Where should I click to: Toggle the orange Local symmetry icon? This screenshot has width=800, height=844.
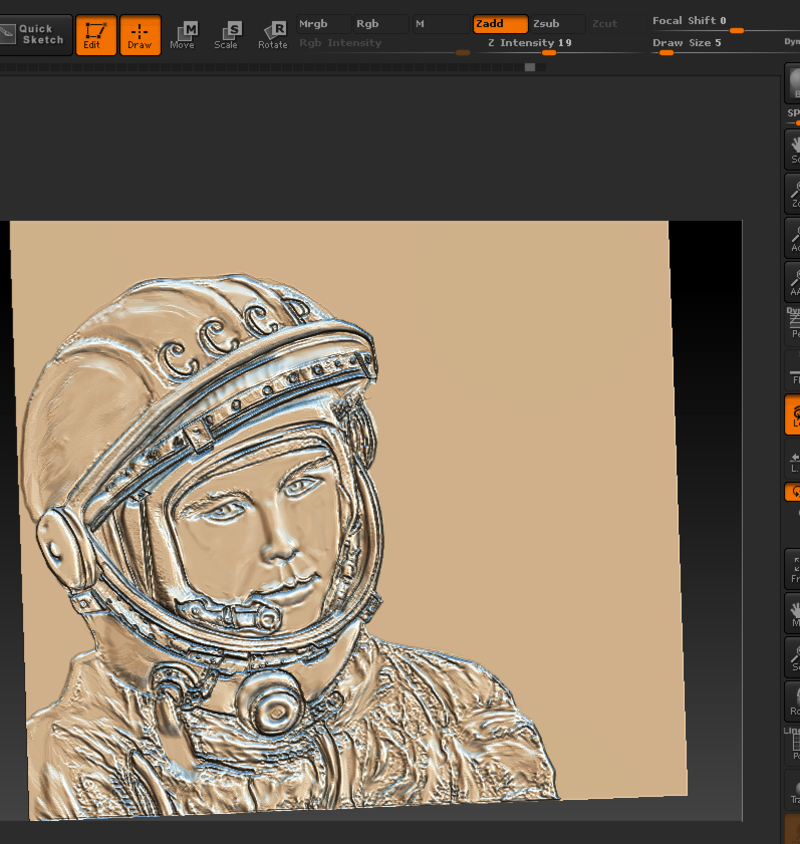794,414
